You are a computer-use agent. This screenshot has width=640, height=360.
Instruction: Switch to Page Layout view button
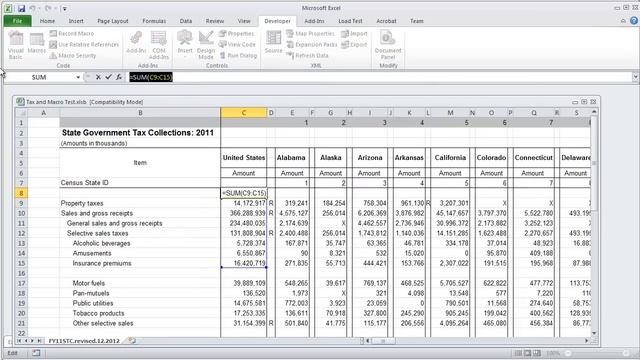coord(528,353)
